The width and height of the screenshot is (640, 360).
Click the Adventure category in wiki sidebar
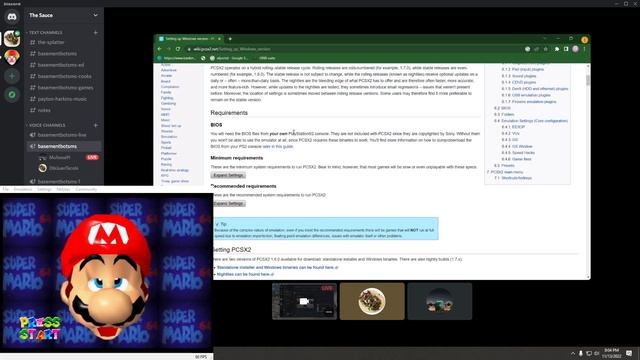pos(169,70)
